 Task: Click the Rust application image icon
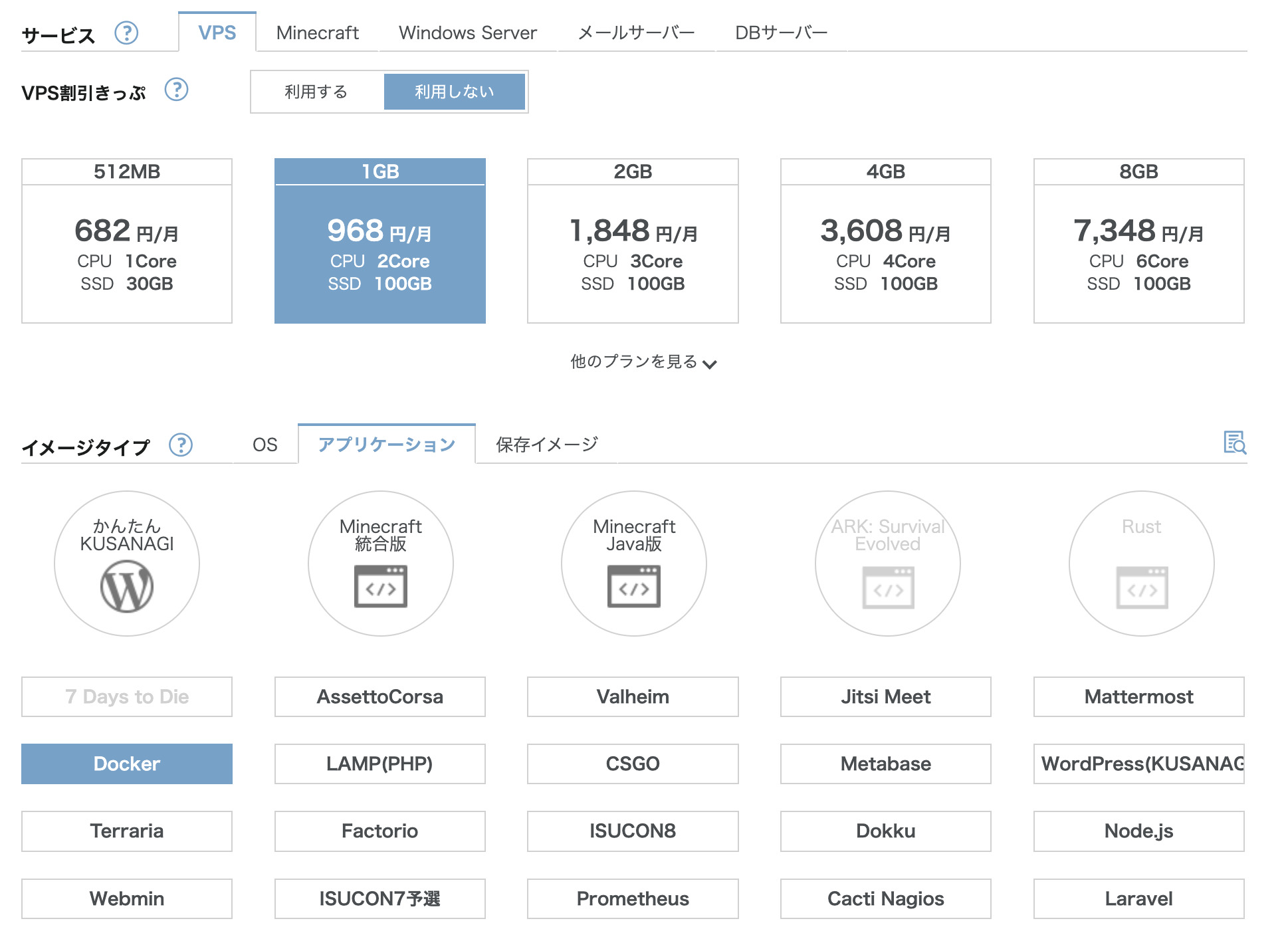[x=1138, y=563]
